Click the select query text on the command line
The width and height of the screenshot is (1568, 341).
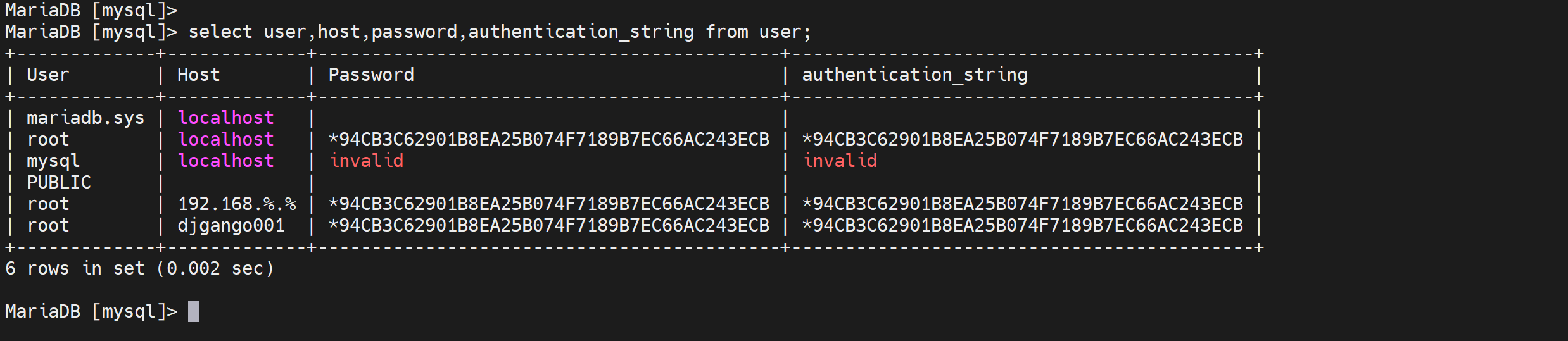(x=499, y=32)
